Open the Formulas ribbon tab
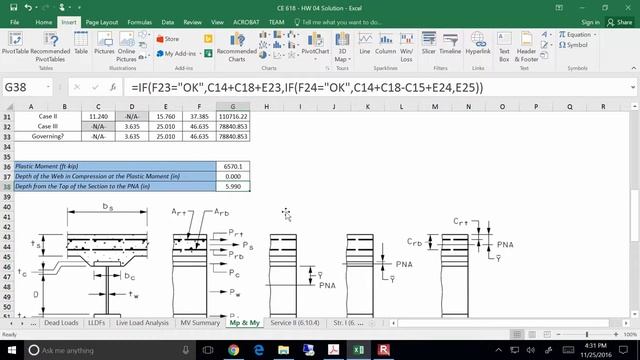640x360 pixels. coord(140,22)
